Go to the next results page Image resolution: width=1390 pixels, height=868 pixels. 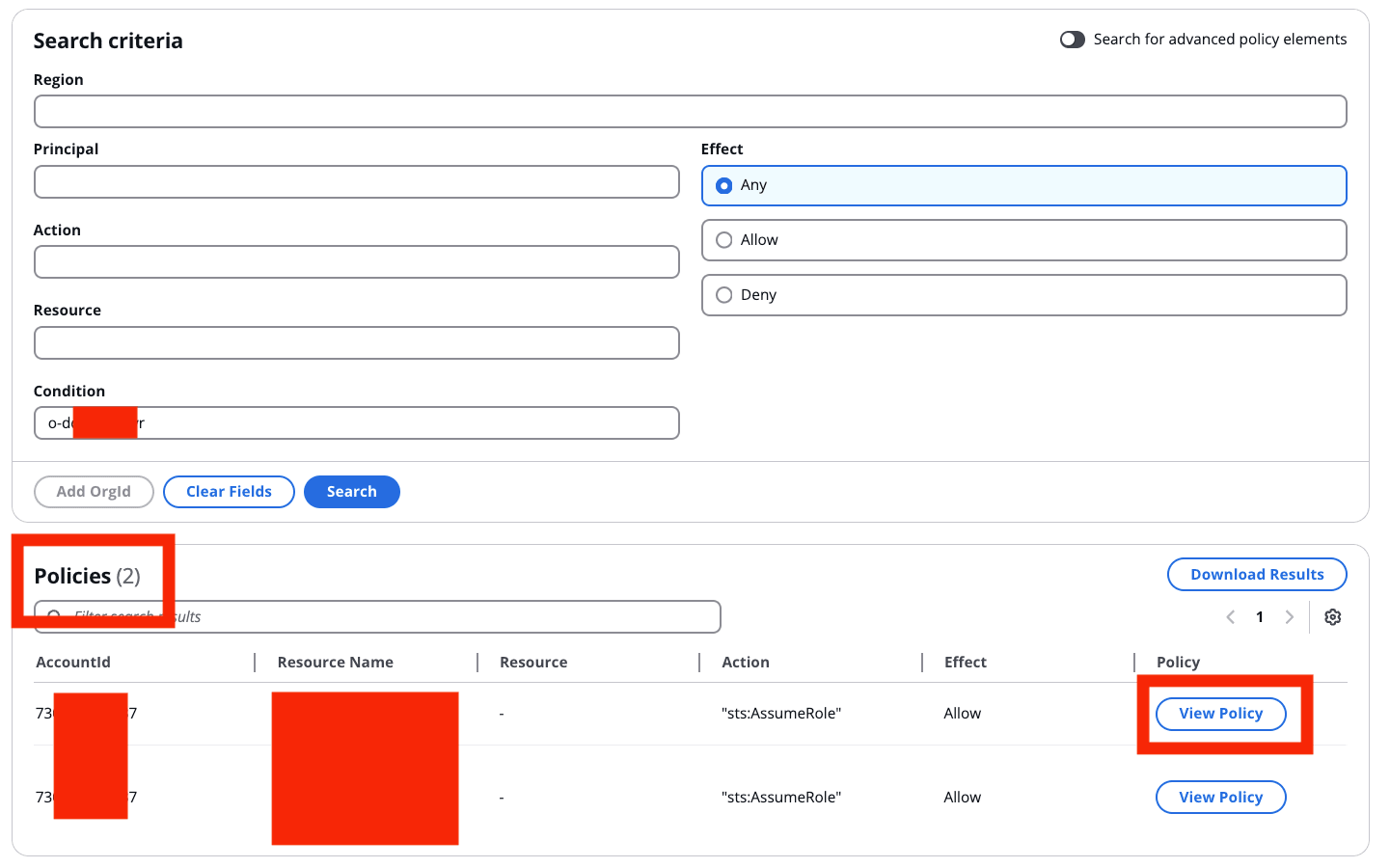click(x=1290, y=617)
